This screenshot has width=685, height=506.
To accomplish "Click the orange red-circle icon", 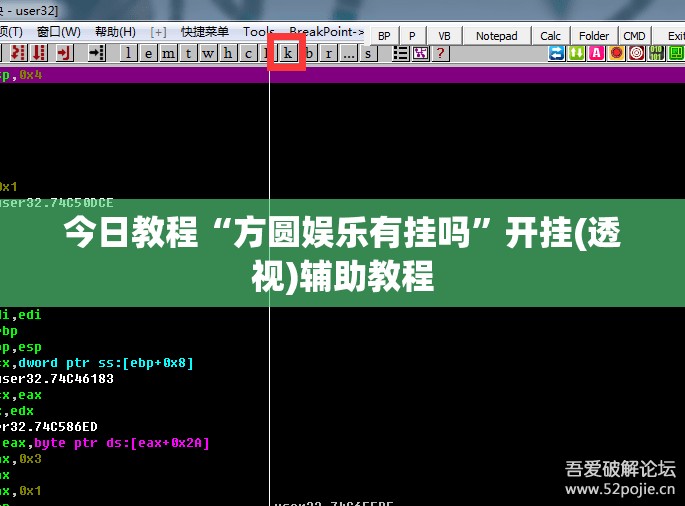I will [x=617, y=53].
